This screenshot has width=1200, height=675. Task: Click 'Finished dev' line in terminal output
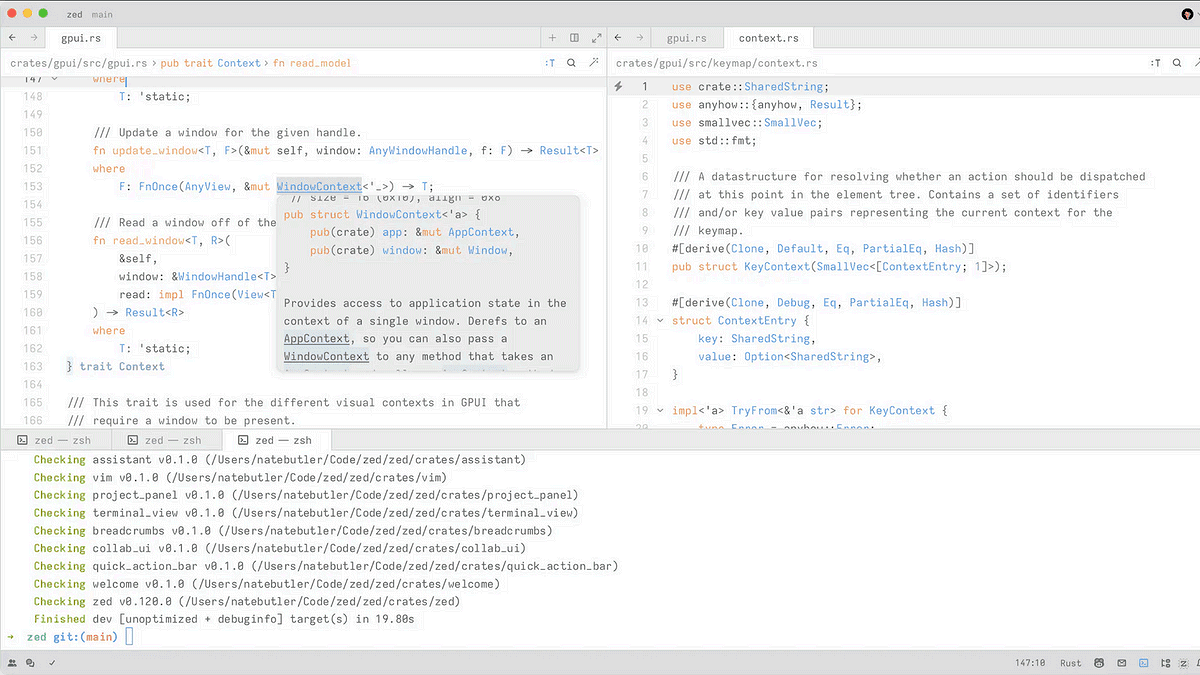[x=224, y=620]
